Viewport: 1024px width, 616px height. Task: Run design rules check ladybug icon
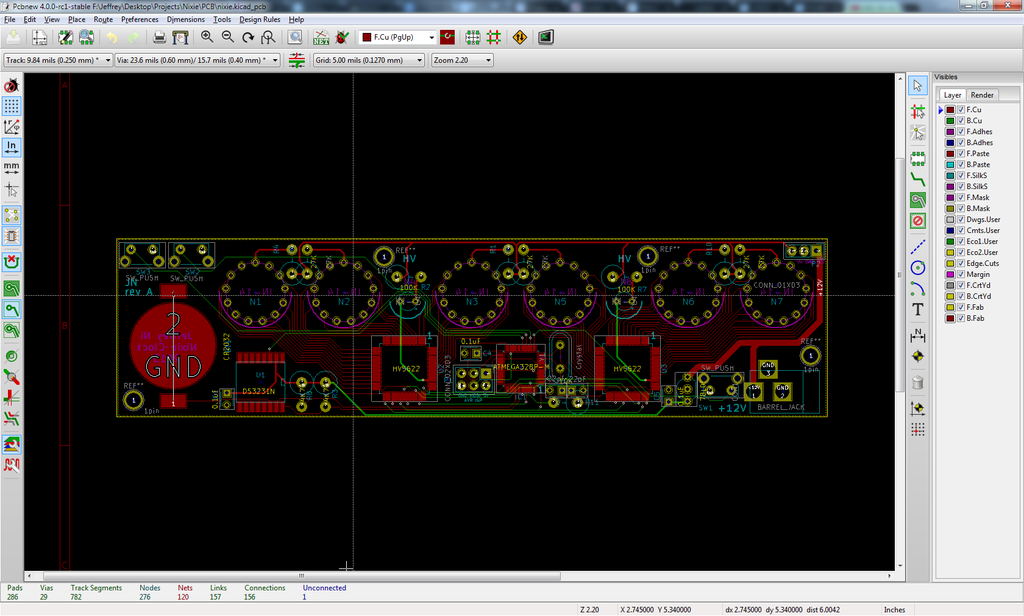pos(342,37)
